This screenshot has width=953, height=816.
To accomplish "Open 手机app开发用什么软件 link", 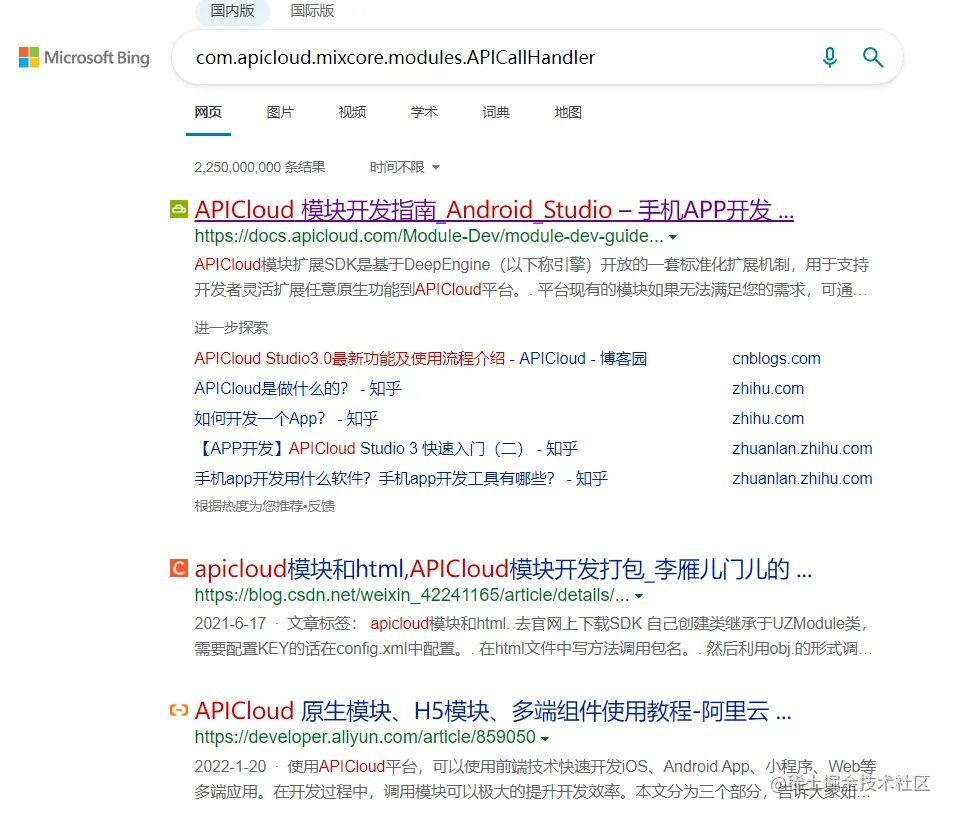I will point(401,479).
